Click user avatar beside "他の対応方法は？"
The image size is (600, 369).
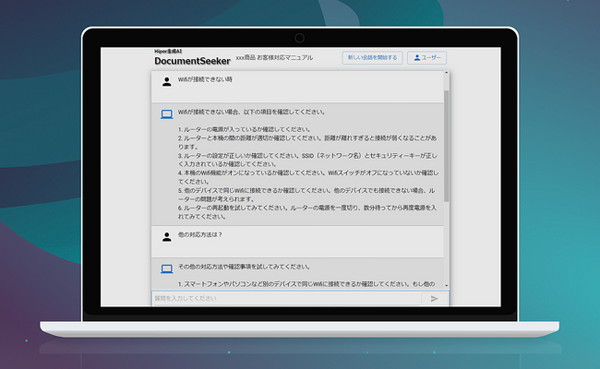point(167,237)
